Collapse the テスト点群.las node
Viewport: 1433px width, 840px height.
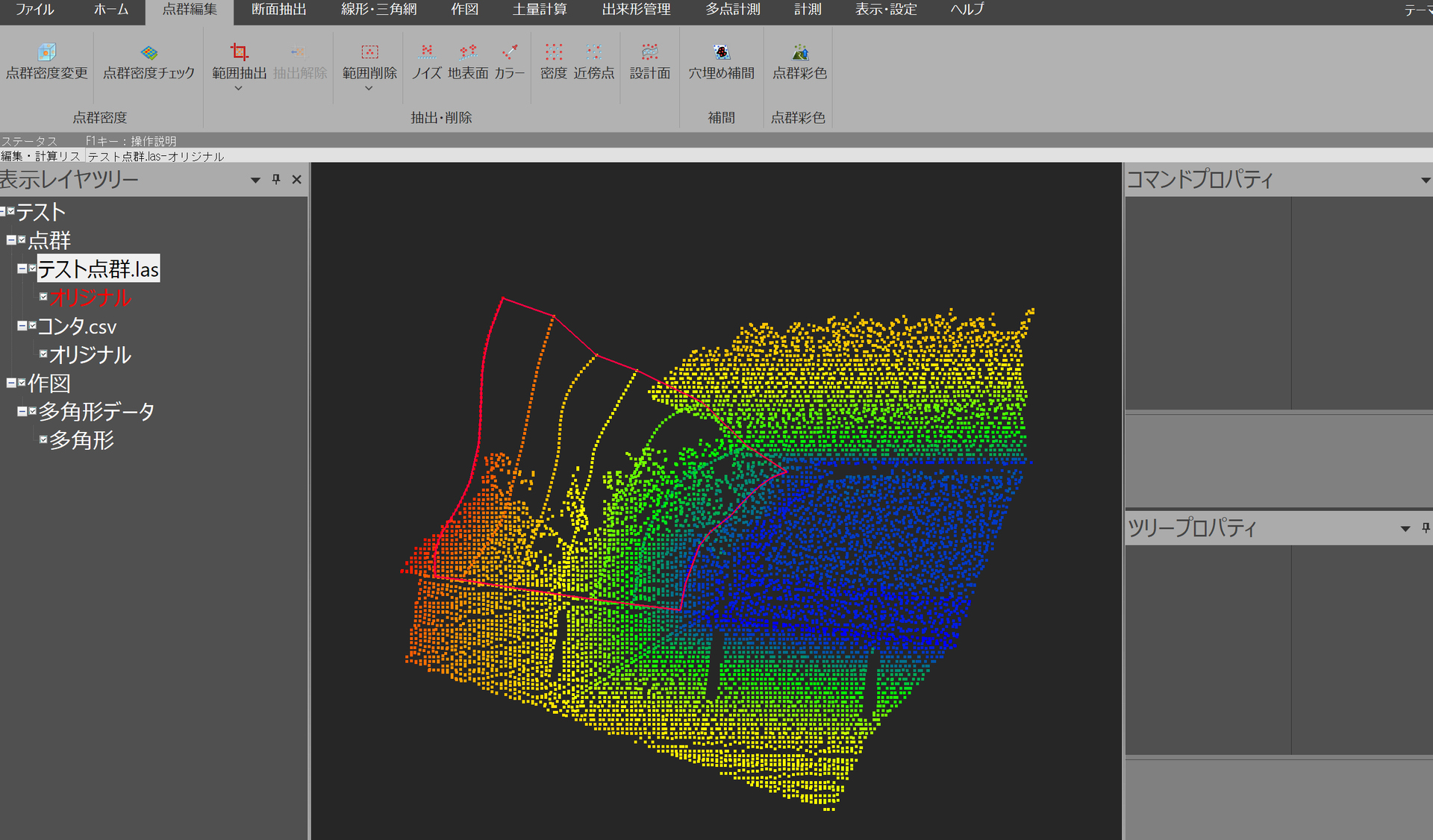22,269
